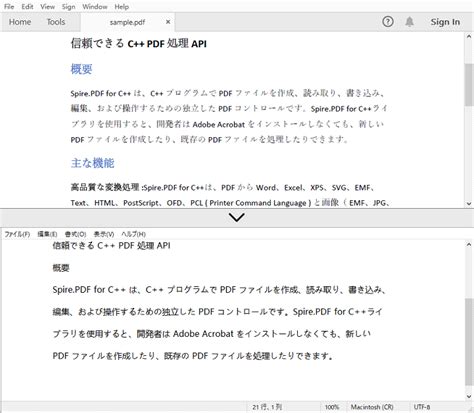Screen dimensions: 474x413
Task: Click the first line of text editor content
Action: point(111,246)
